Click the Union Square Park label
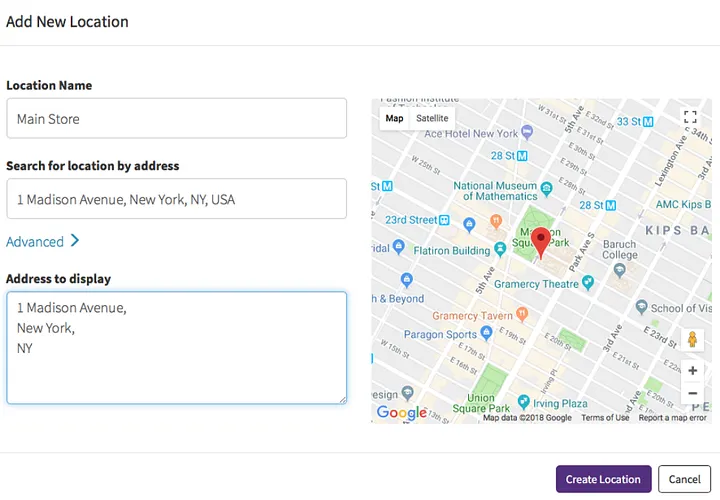Screen dimensions: 720x500 pyautogui.click(x=481, y=403)
